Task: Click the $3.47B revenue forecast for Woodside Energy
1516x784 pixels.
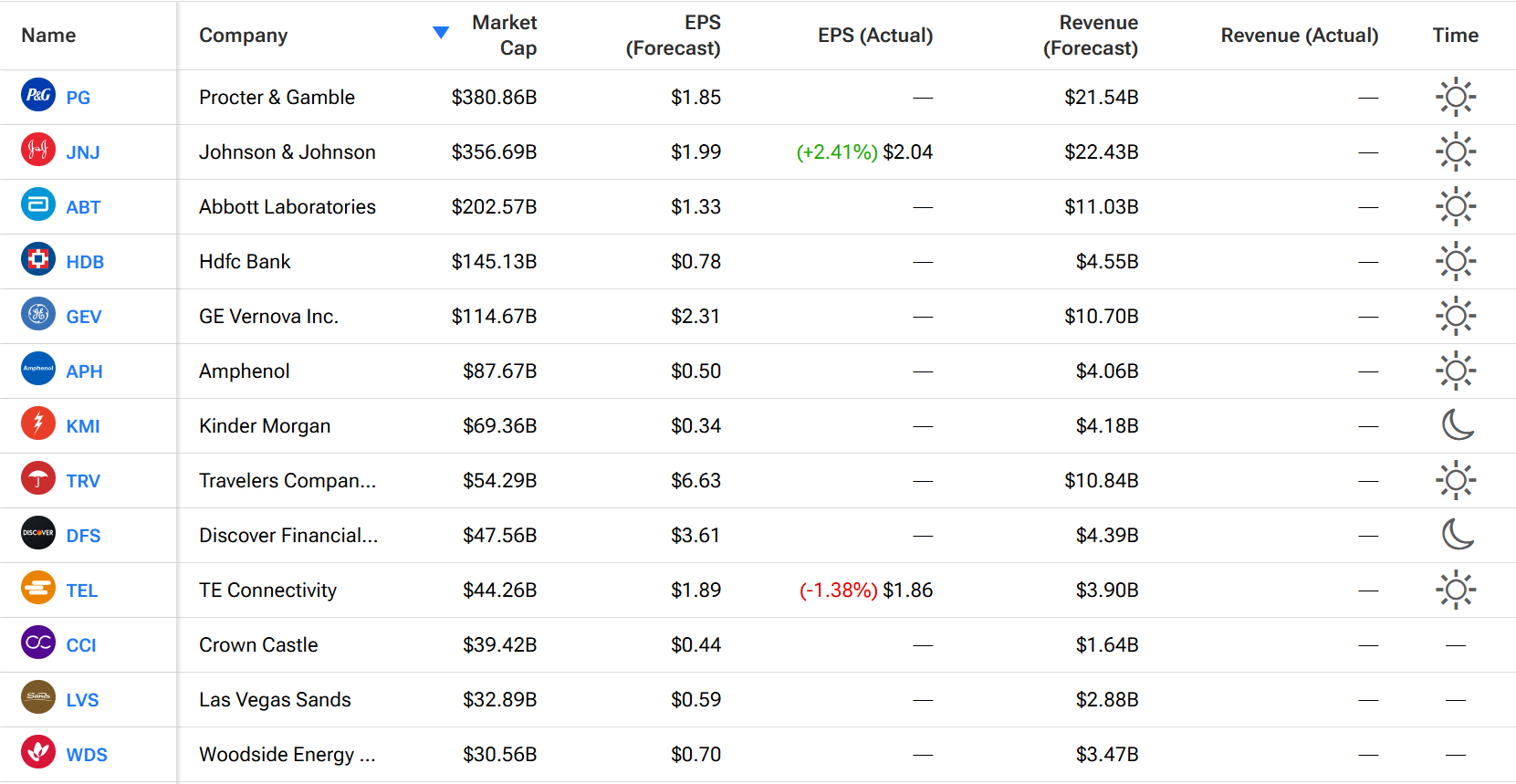Action: [1107, 754]
